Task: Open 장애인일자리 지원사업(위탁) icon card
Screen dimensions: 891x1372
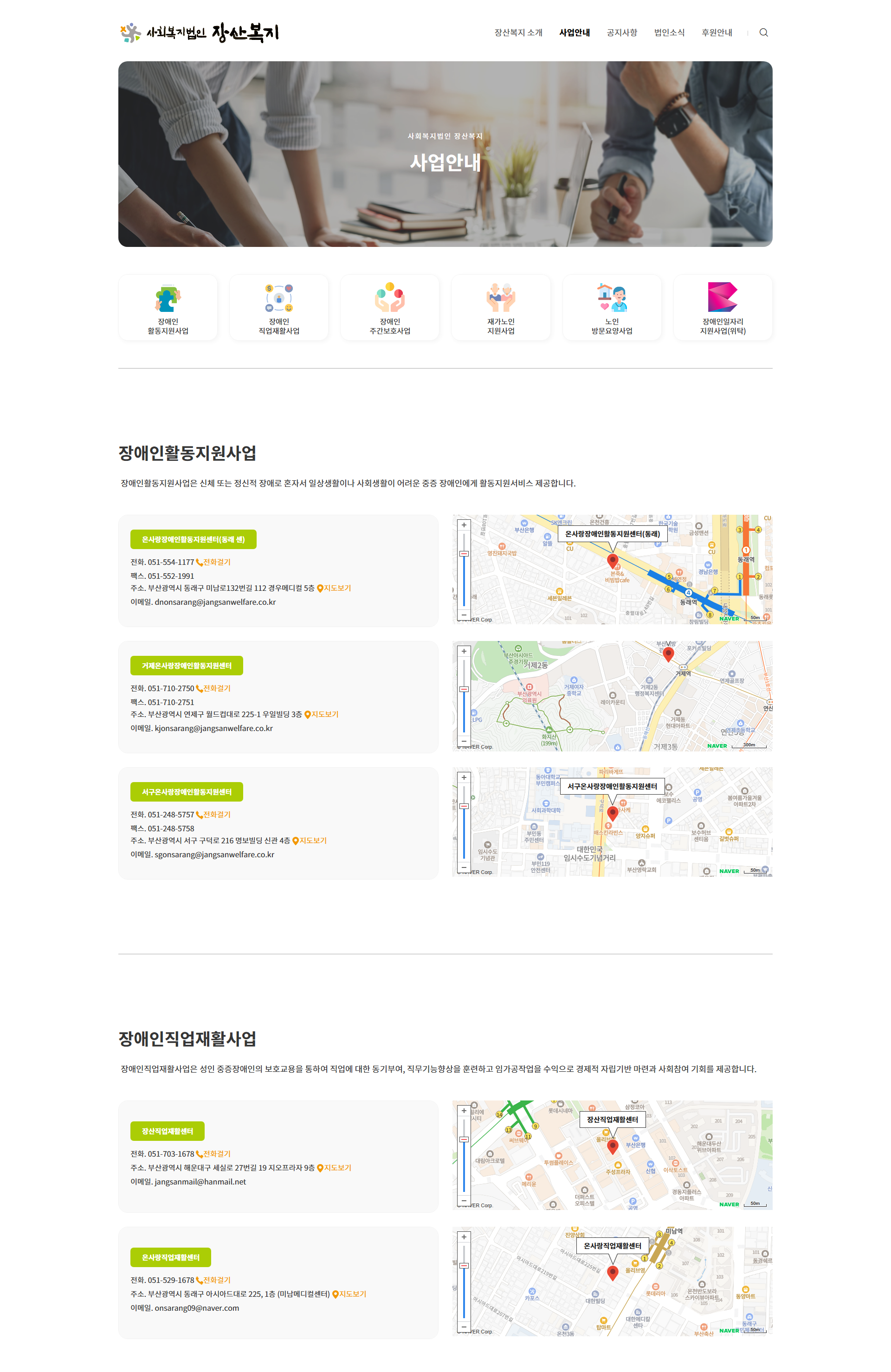Action: (722, 308)
